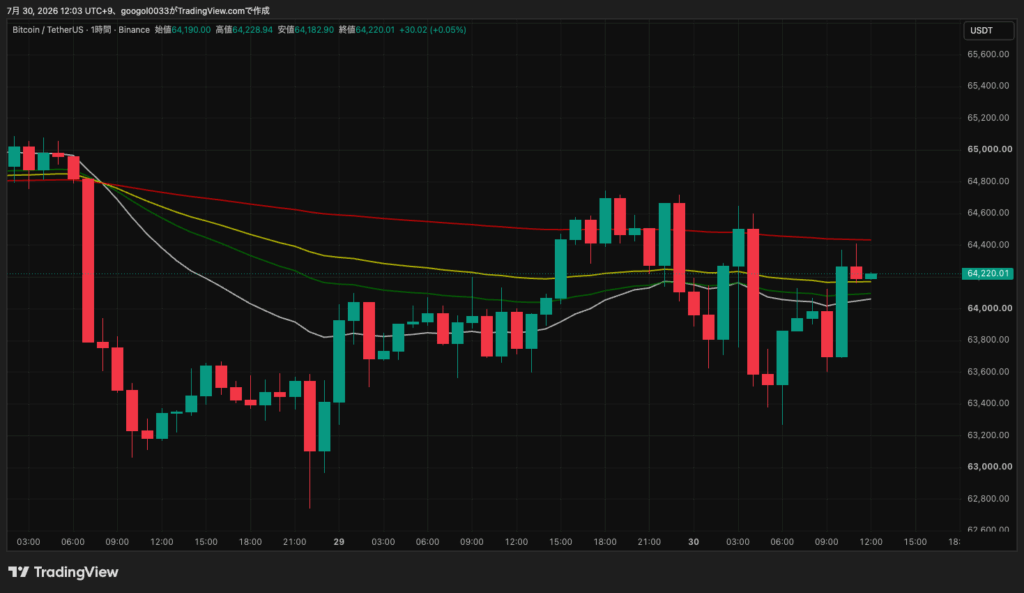
Task: Select the 63,000.00 price axis label
Action: coord(989,466)
